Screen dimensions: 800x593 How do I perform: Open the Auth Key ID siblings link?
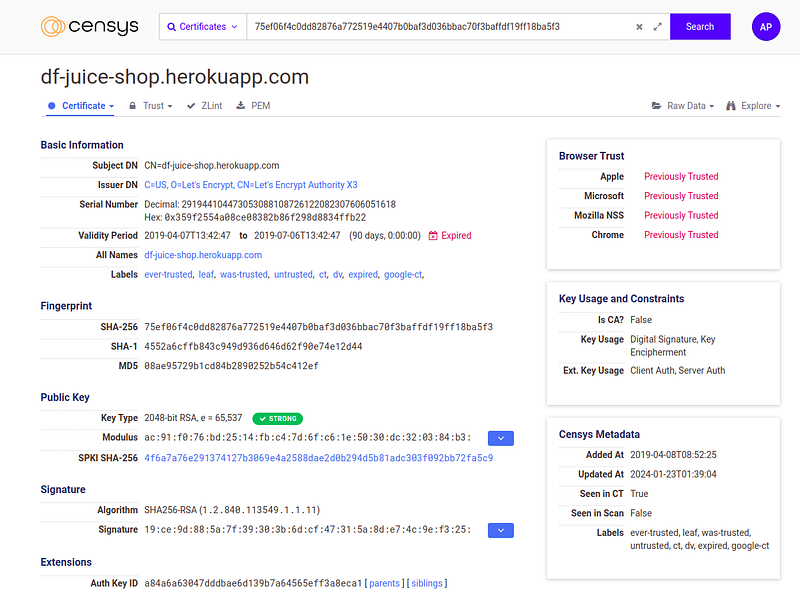[x=427, y=583]
